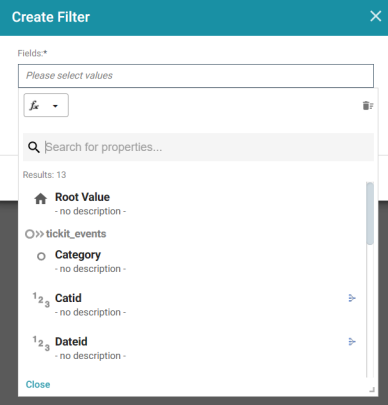388x405 pixels.
Task: Collapse the tickit_events group
Action: coord(40,234)
